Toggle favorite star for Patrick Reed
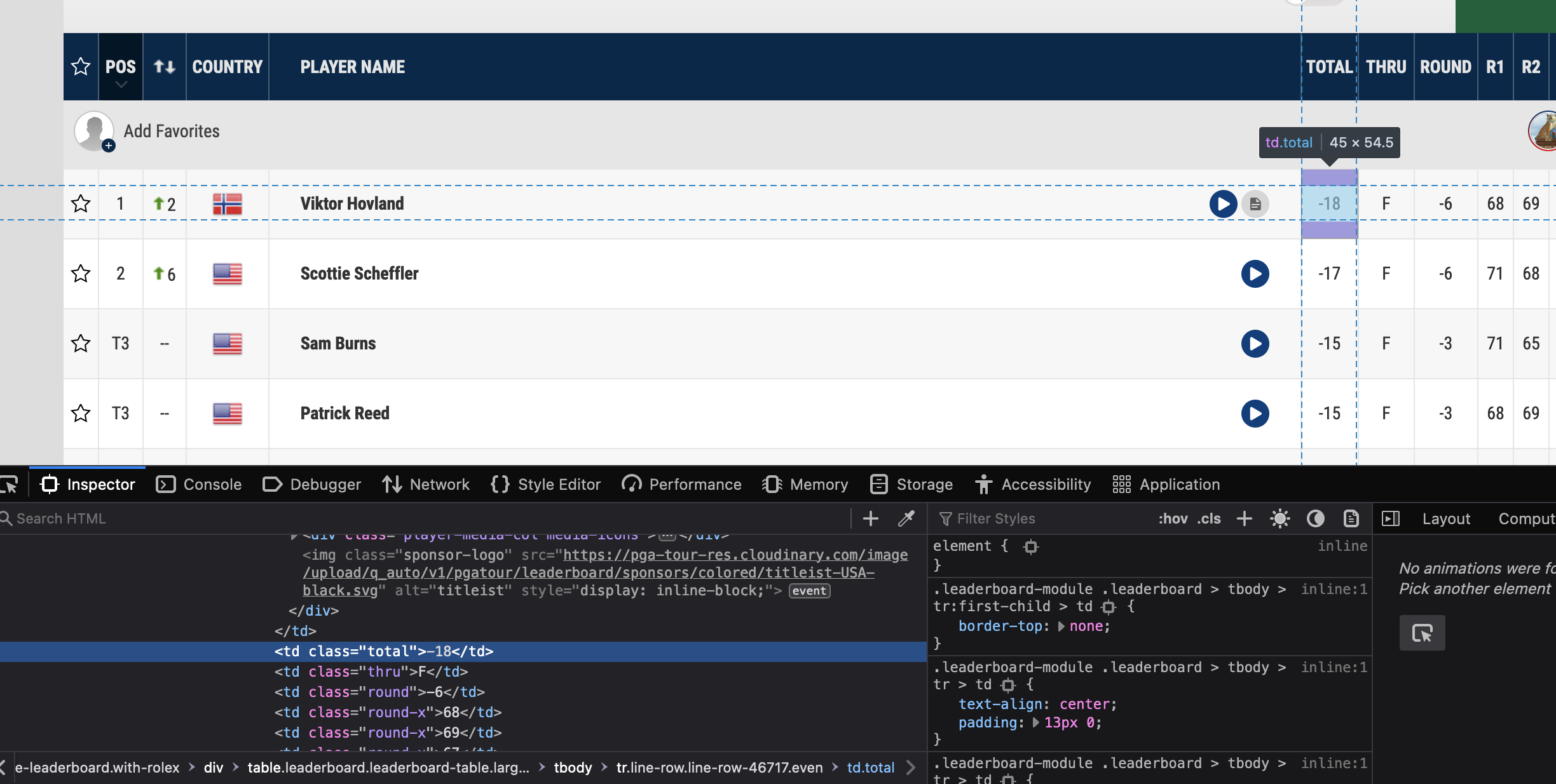This screenshot has width=1556, height=784. click(81, 414)
